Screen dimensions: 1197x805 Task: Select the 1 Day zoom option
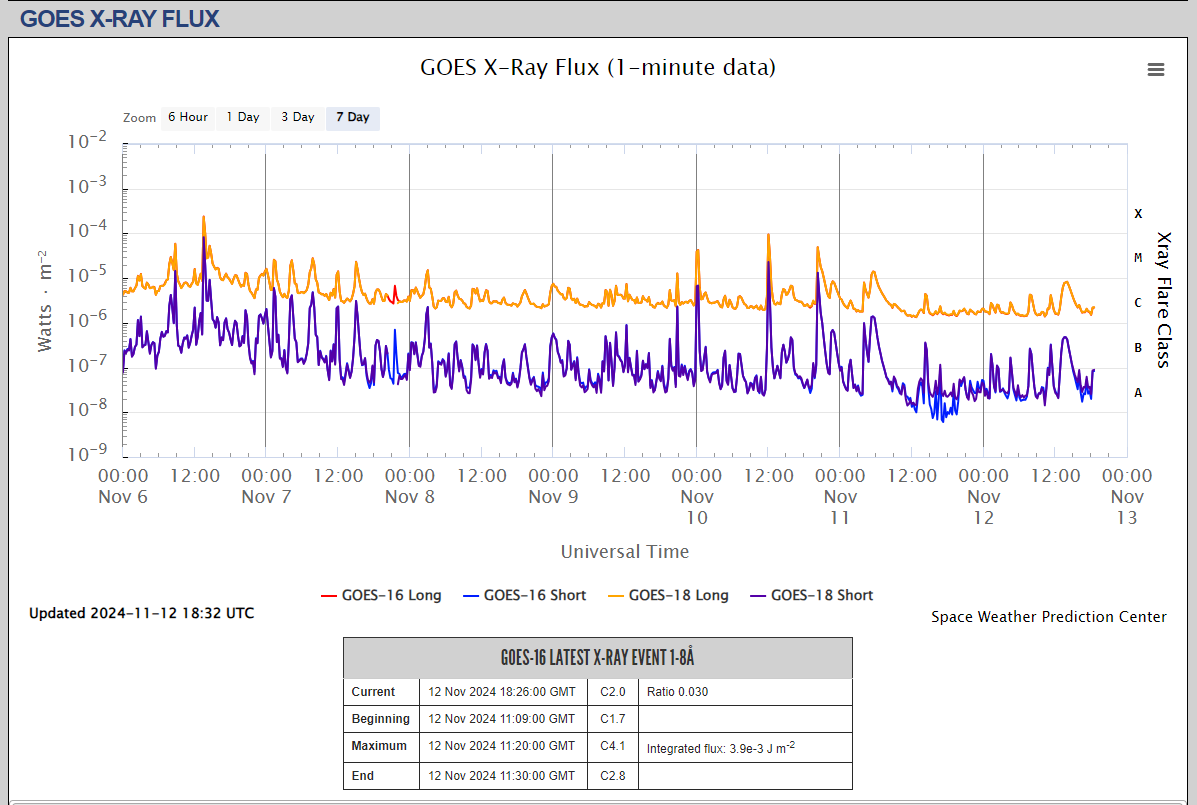242,118
